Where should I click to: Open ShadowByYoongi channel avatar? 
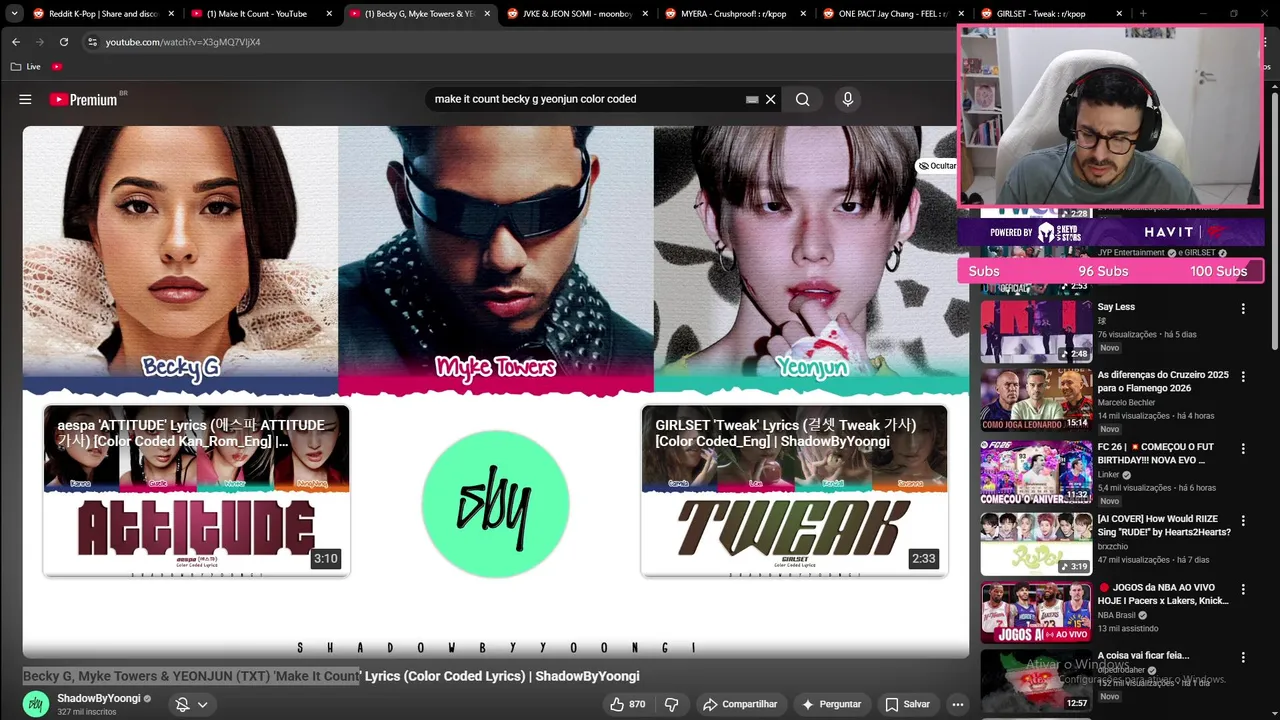click(36, 704)
